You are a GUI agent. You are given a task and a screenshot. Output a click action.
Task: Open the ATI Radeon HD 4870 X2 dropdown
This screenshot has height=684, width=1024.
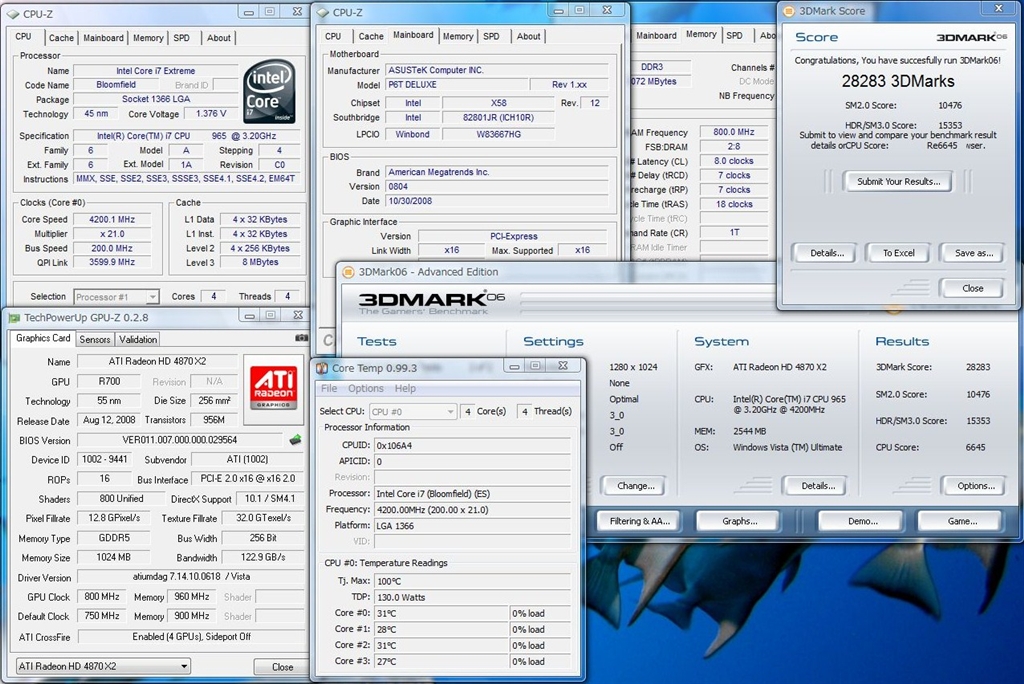click(103, 666)
